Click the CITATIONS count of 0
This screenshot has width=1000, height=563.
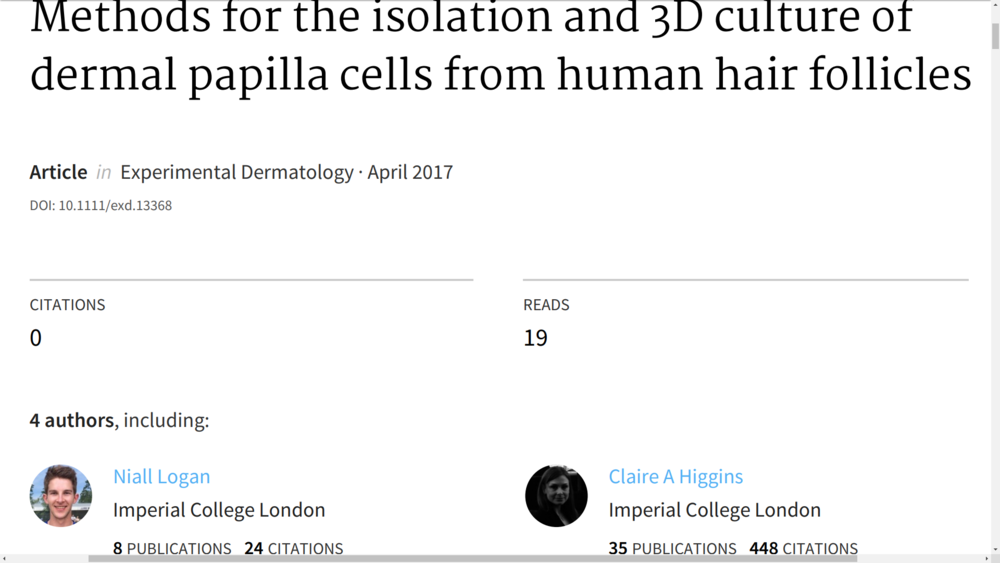[36, 338]
